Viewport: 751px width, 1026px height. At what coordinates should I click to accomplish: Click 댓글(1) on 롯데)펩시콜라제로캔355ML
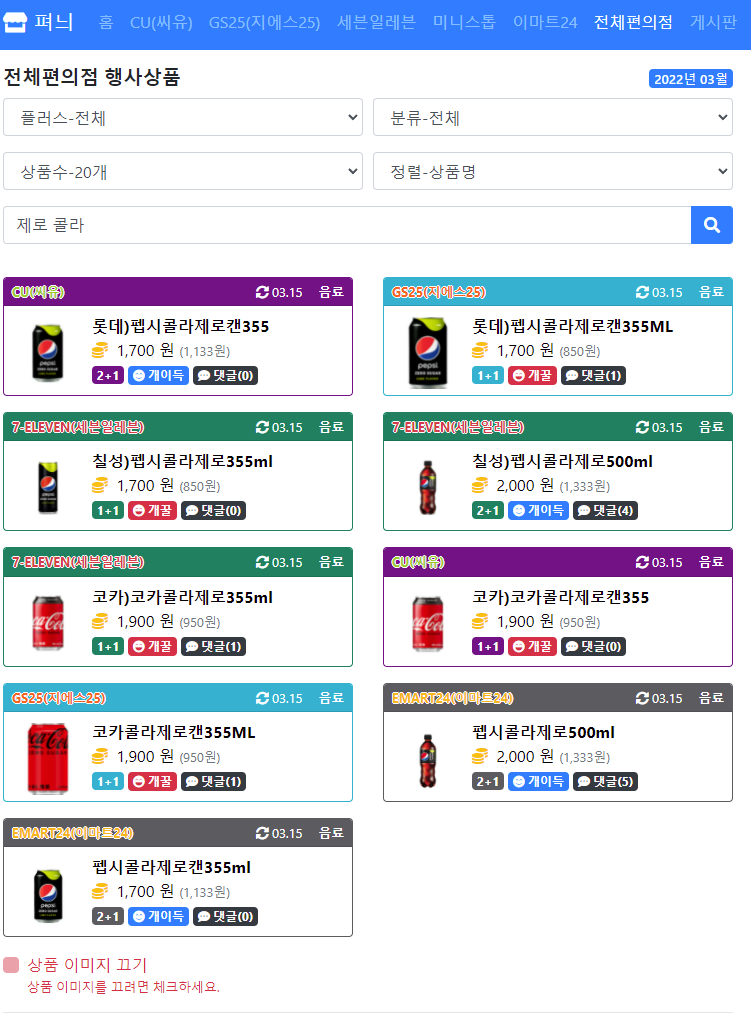(593, 376)
